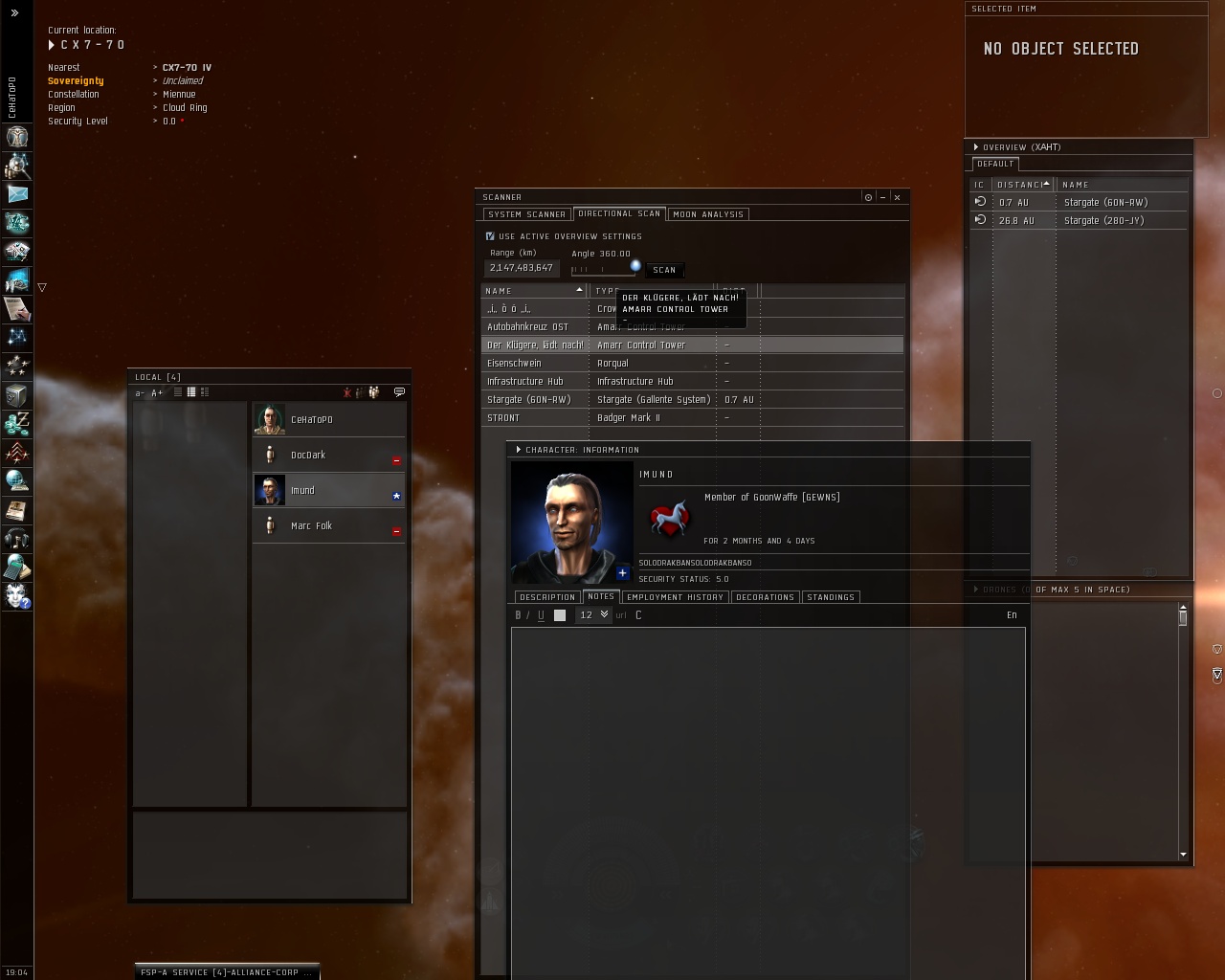Open the jukebox headphones icon
Image resolution: width=1225 pixels, height=980 pixels.
pos(16,538)
